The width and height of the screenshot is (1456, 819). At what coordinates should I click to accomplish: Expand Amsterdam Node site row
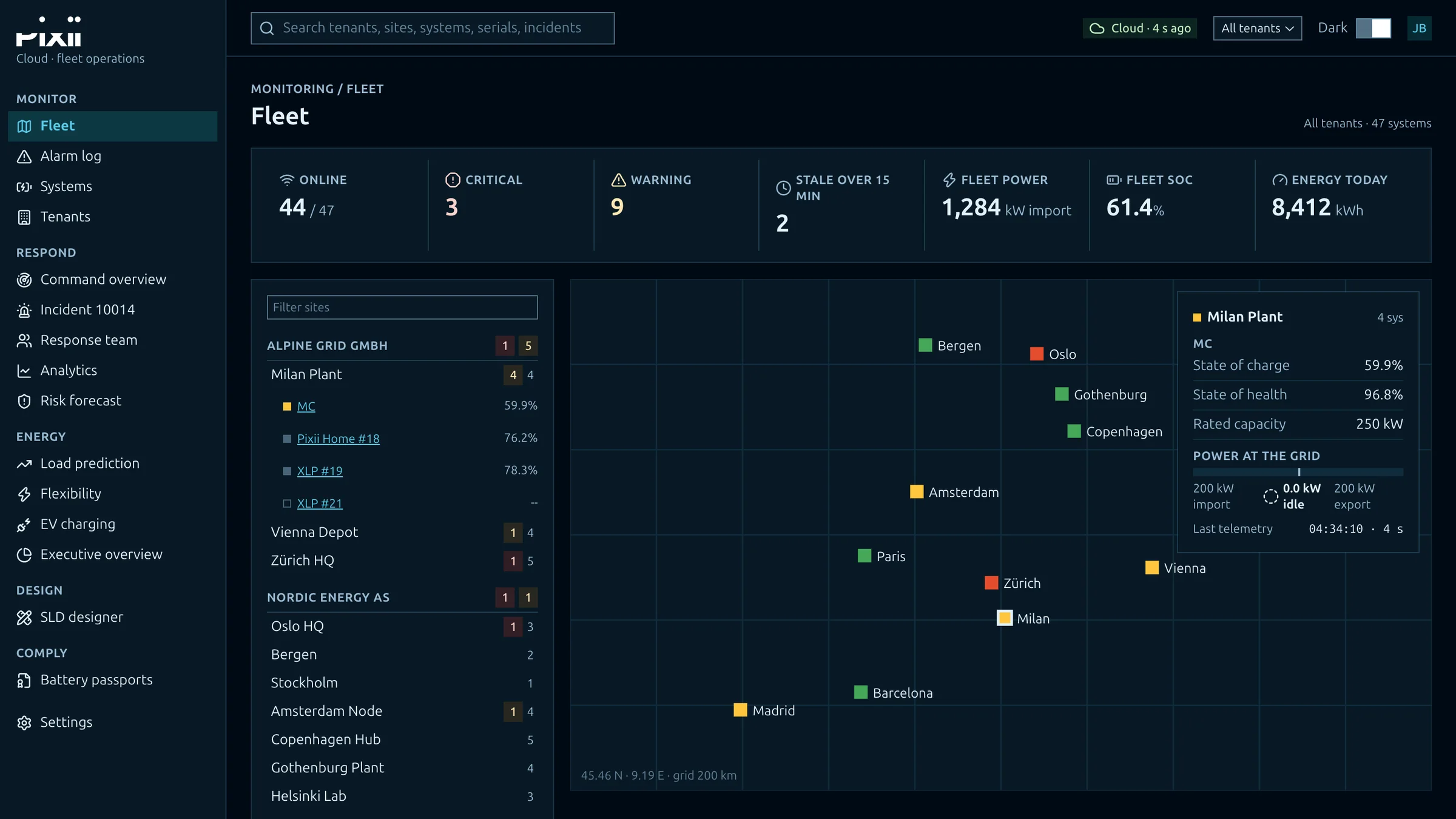coord(402,711)
